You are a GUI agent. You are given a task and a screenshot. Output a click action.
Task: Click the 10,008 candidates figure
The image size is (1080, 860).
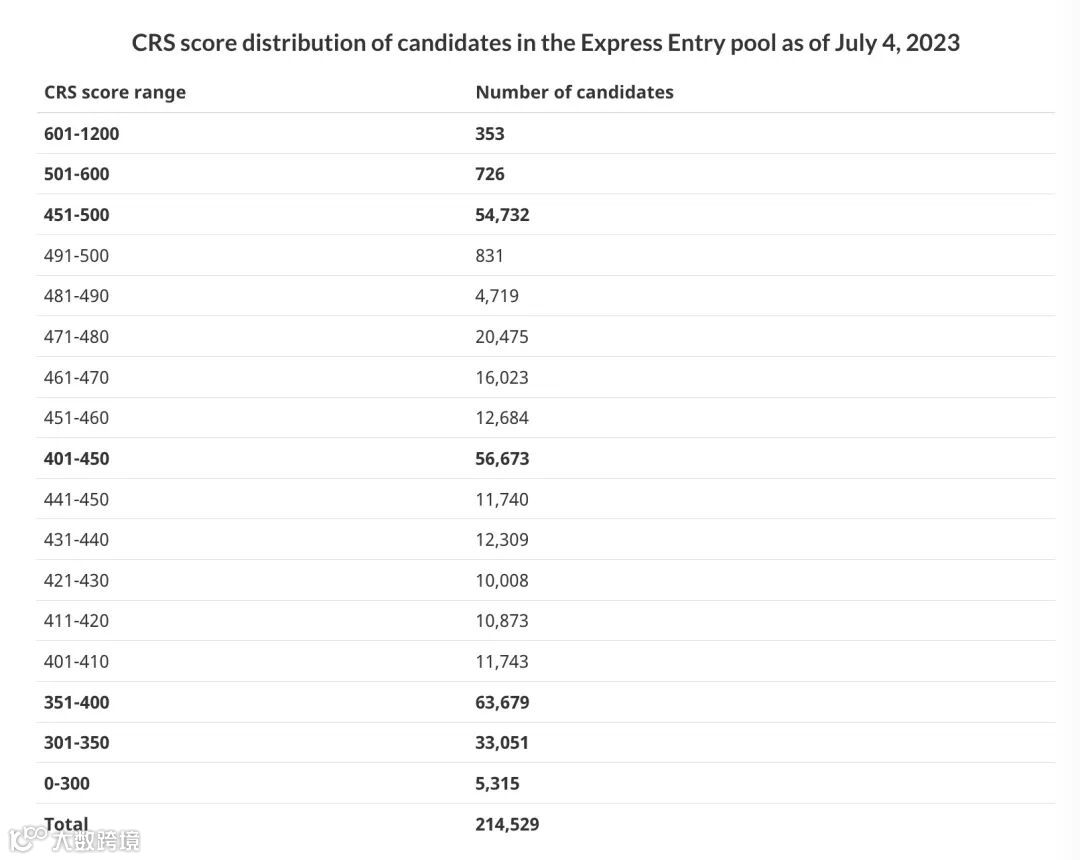(x=502, y=580)
